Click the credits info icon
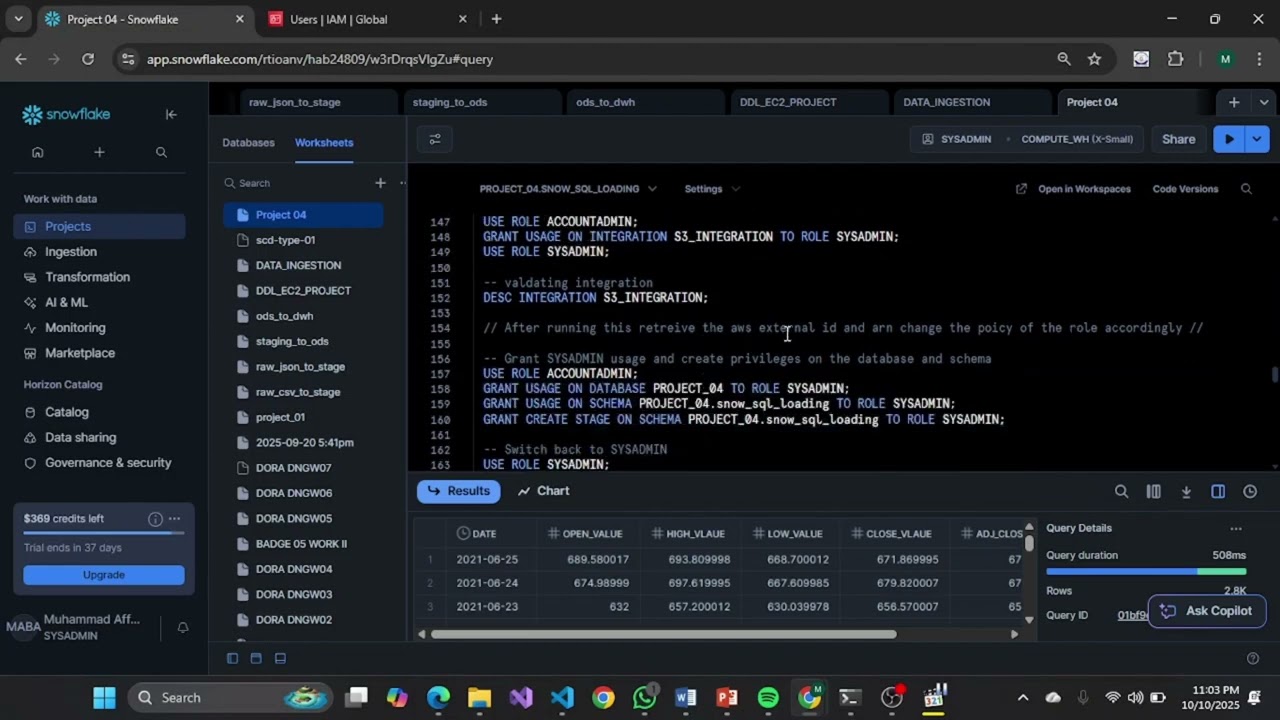The height and width of the screenshot is (720, 1280). coord(155,519)
